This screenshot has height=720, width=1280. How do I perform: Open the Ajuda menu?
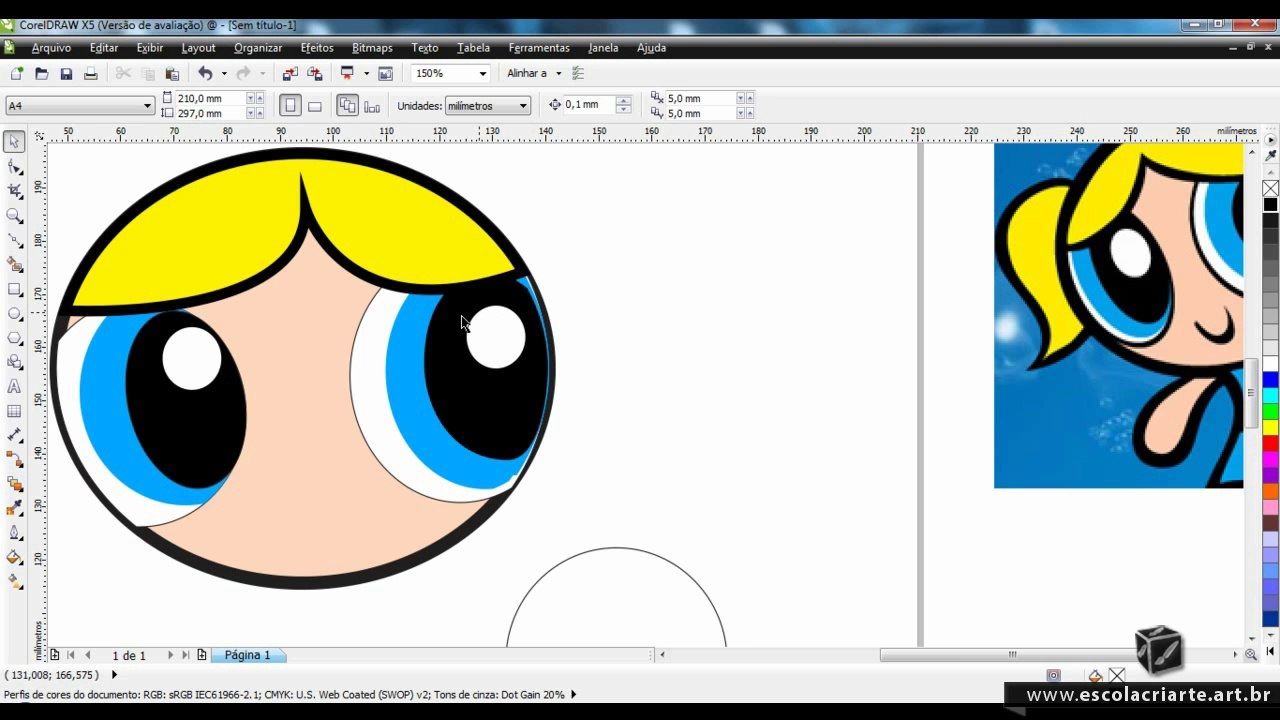tap(651, 47)
